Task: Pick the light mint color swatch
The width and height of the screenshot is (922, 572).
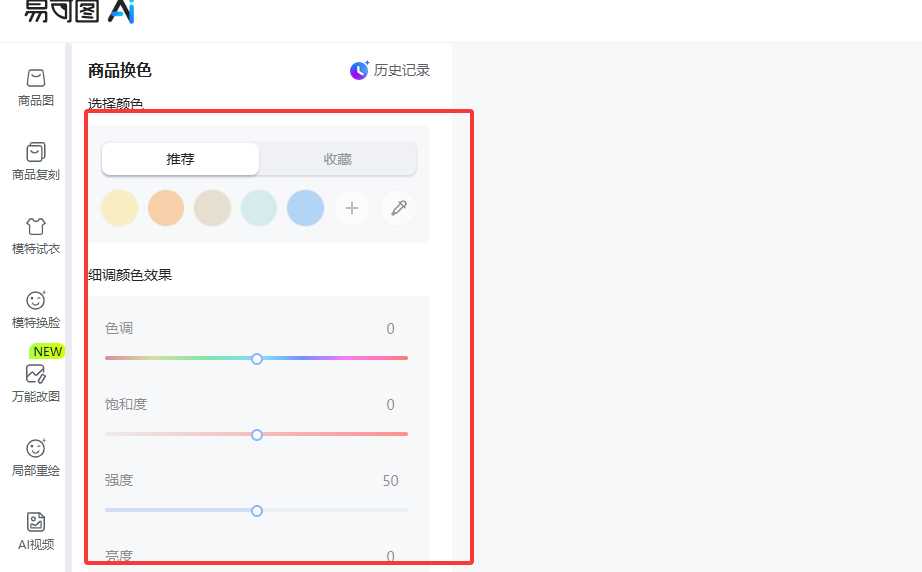Action: click(x=259, y=208)
